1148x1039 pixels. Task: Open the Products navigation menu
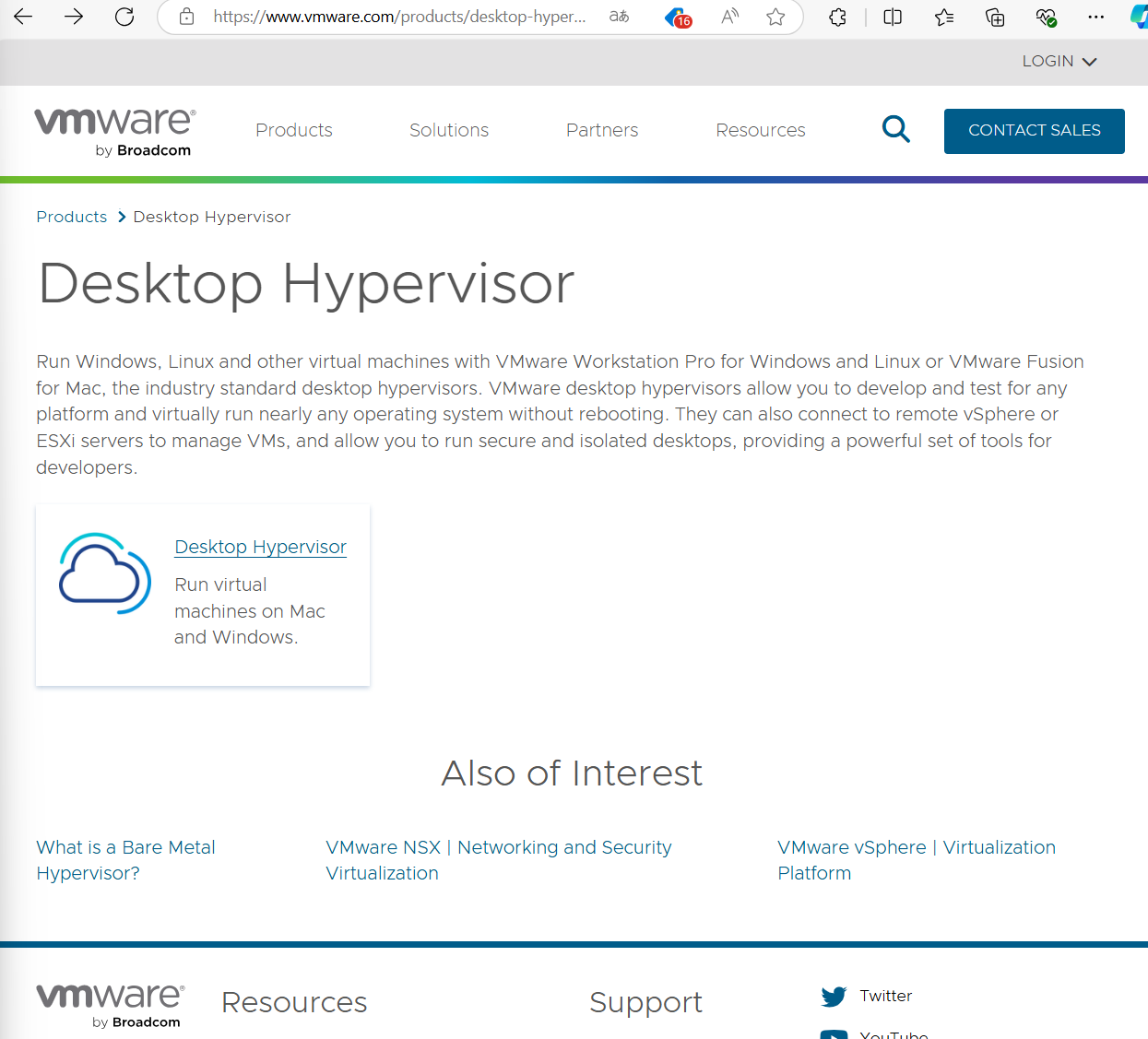294,130
